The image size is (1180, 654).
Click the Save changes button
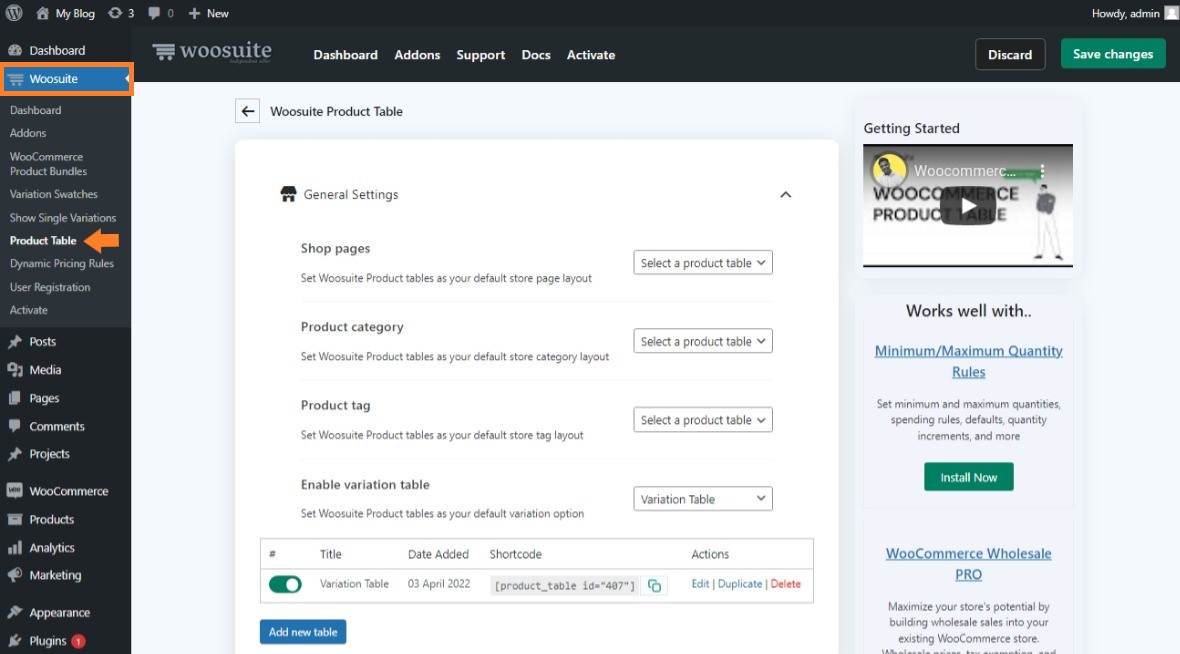[1113, 54]
